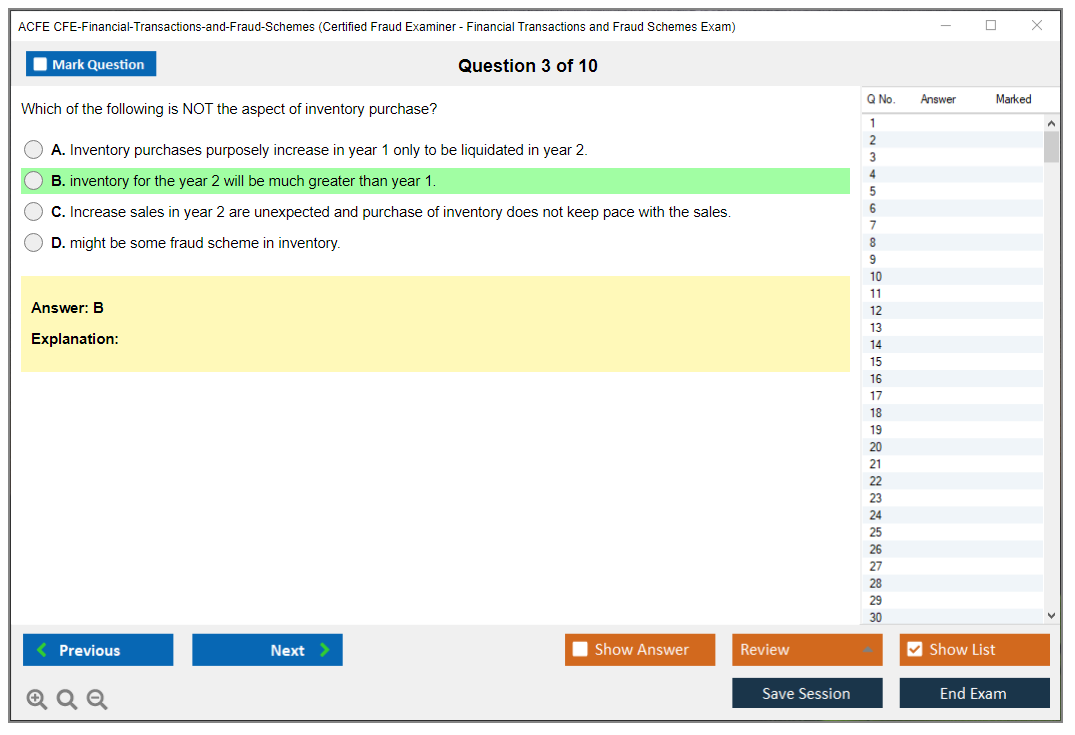Jump to question 10 in list
Image resolution: width=1075 pixels, height=735 pixels.
click(876, 277)
